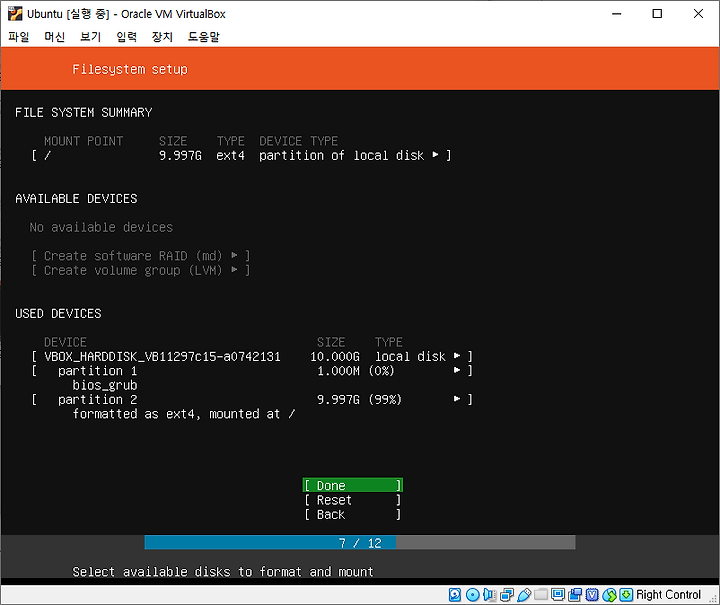Click 'Select available disks to format and mount' hint
This screenshot has height=605, width=720.
223,572
